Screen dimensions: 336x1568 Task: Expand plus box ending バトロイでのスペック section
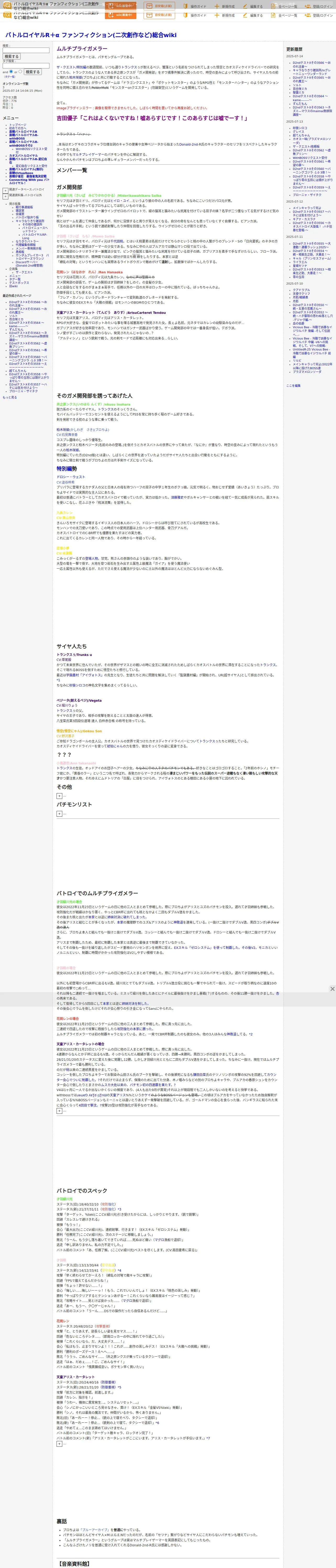pos(59,1443)
